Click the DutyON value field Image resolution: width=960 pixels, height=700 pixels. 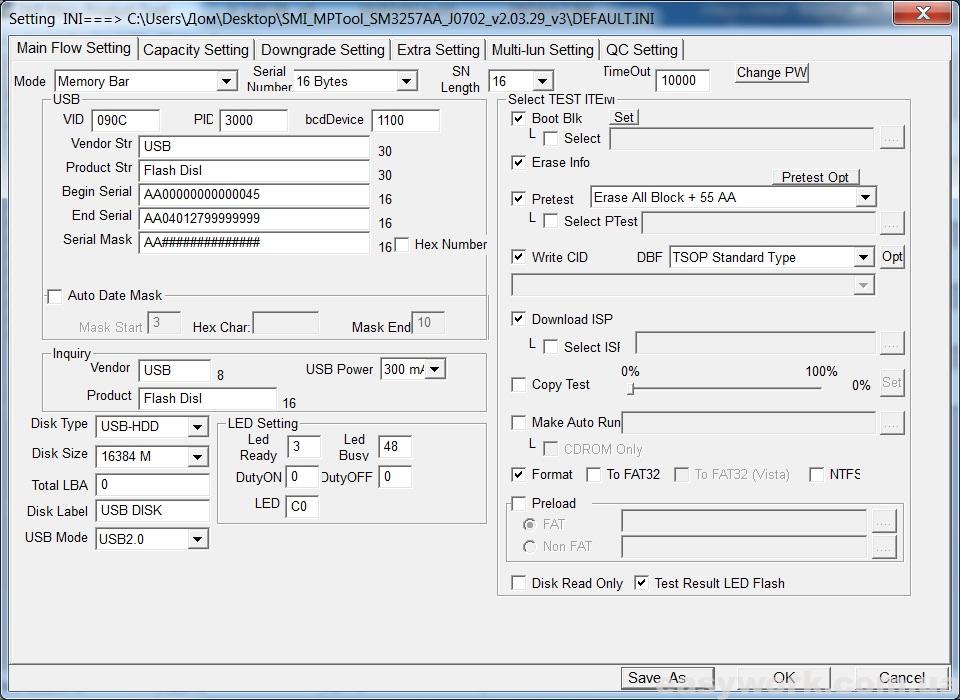302,476
